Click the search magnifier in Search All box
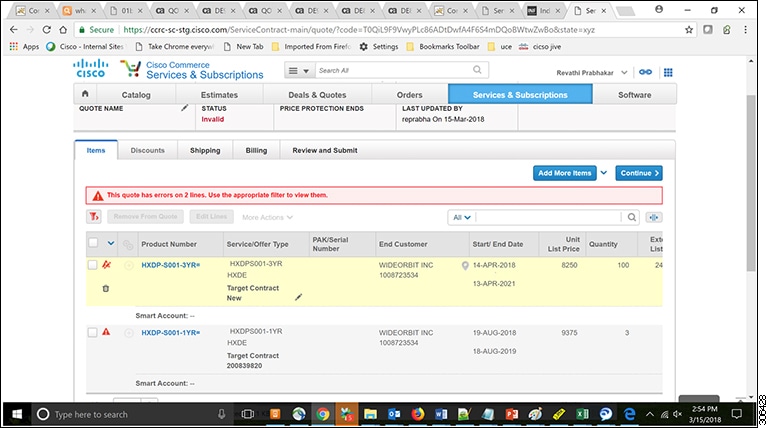 pyautogui.click(x=477, y=70)
